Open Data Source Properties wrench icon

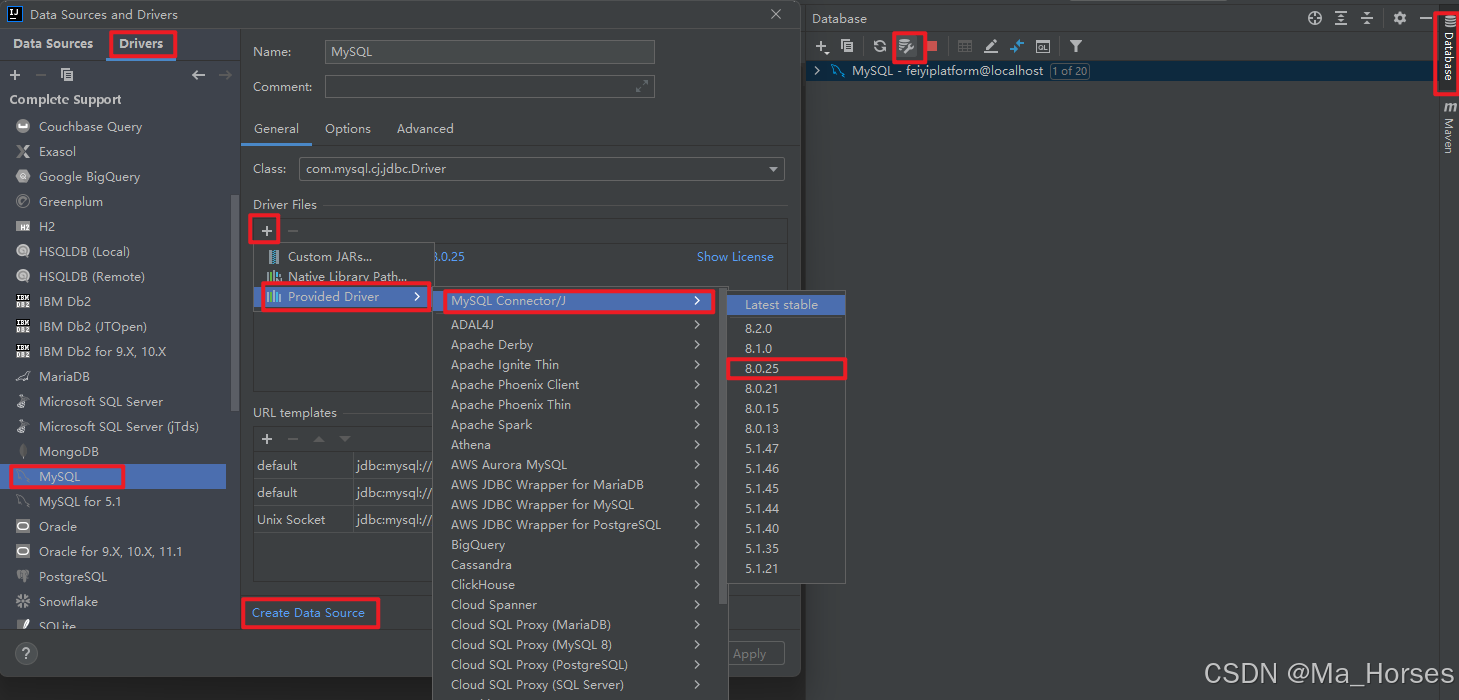(907, 46)
